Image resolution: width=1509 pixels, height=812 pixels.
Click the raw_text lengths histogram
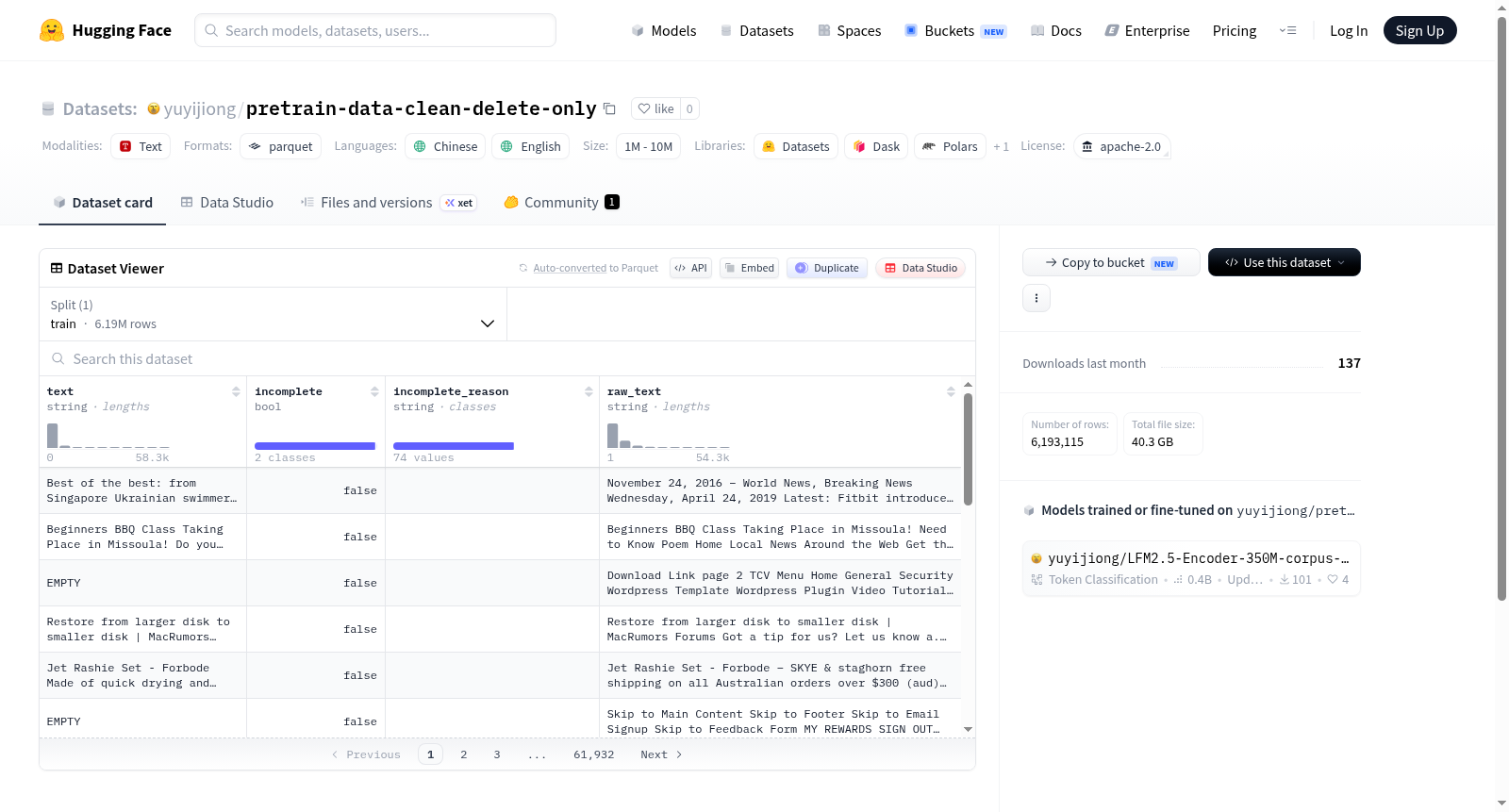coord(668,436)
